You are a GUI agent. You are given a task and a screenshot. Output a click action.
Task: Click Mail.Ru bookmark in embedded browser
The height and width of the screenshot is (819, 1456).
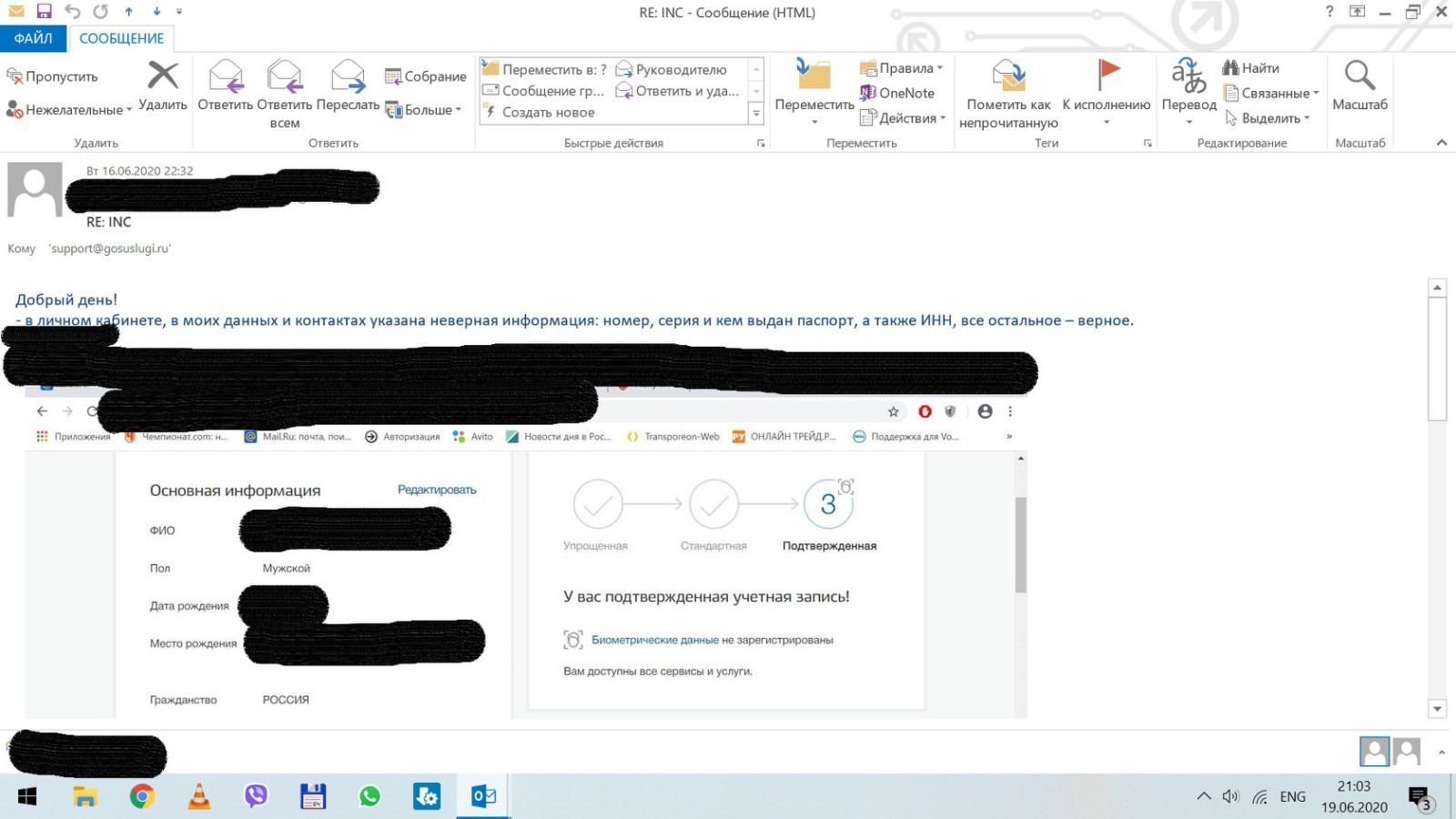[298, 437]
